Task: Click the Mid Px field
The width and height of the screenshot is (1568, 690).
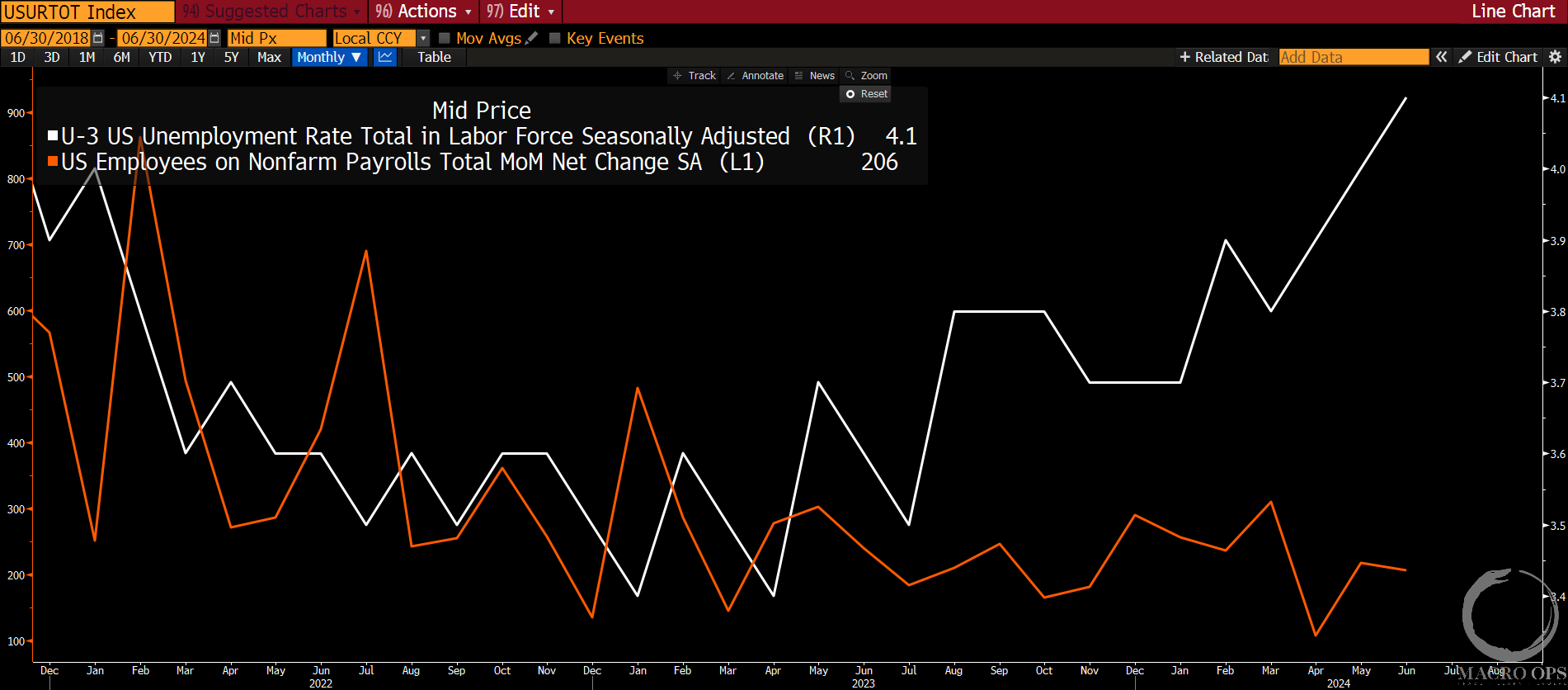Action: click(x=276, y=38)
